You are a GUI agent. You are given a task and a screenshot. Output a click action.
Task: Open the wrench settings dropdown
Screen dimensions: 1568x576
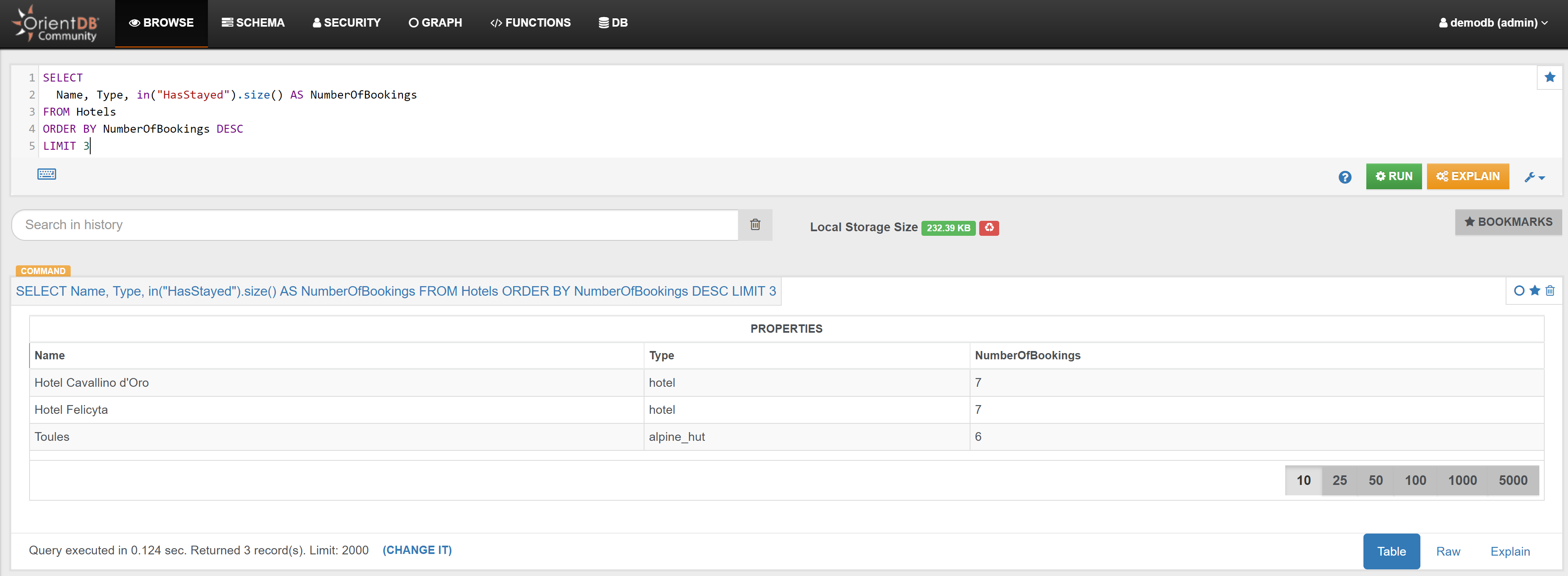point(1534,177)
